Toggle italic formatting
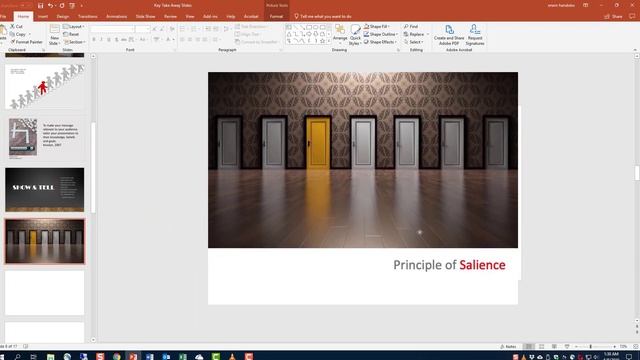640x360 pixels. click(101, 40)
